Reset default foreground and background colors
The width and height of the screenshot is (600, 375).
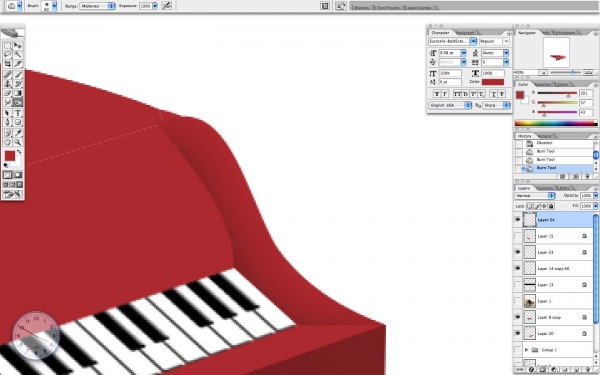[6, 165]
